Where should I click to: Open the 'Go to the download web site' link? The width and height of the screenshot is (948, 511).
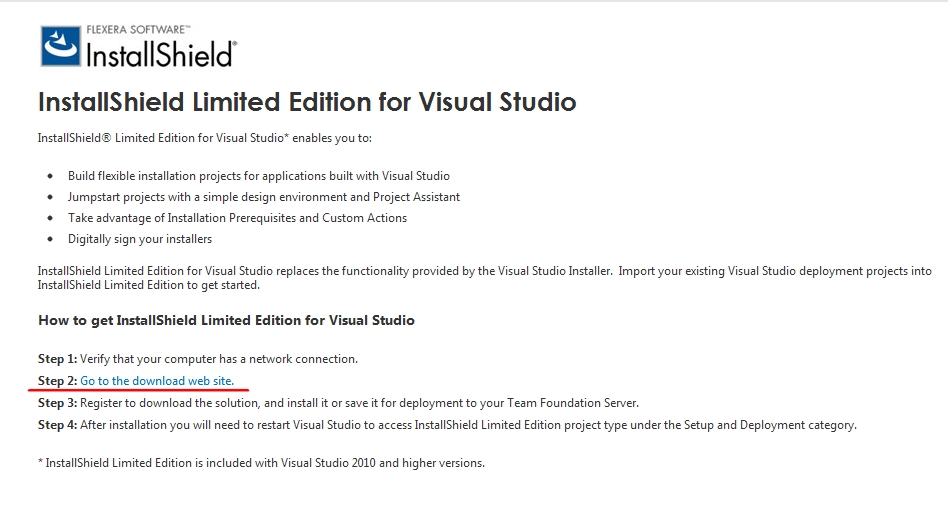[x=157, y=381]
